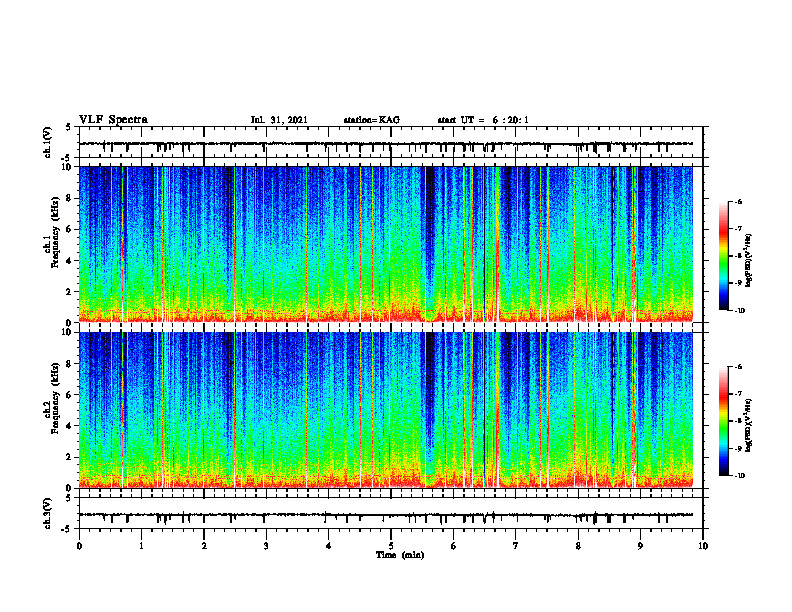
Task: Click the "0" tick on the time axis
Action: 79,546
